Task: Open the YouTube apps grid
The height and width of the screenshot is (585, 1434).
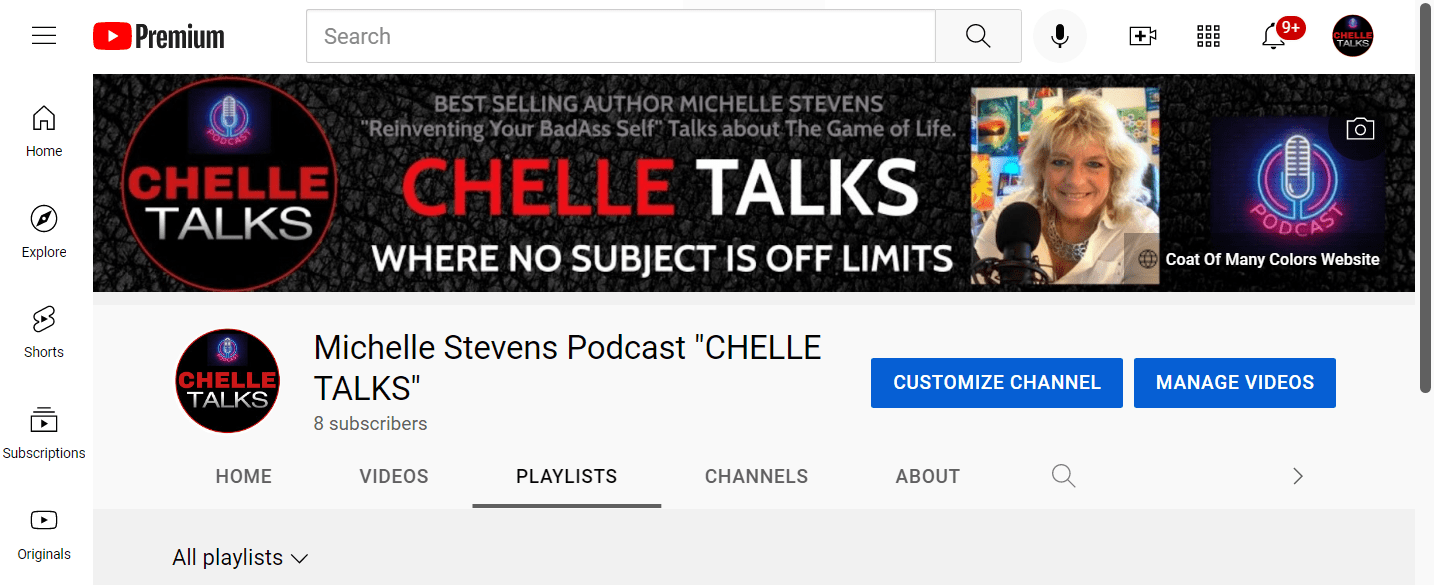Action: click(x=1208, y=37)
